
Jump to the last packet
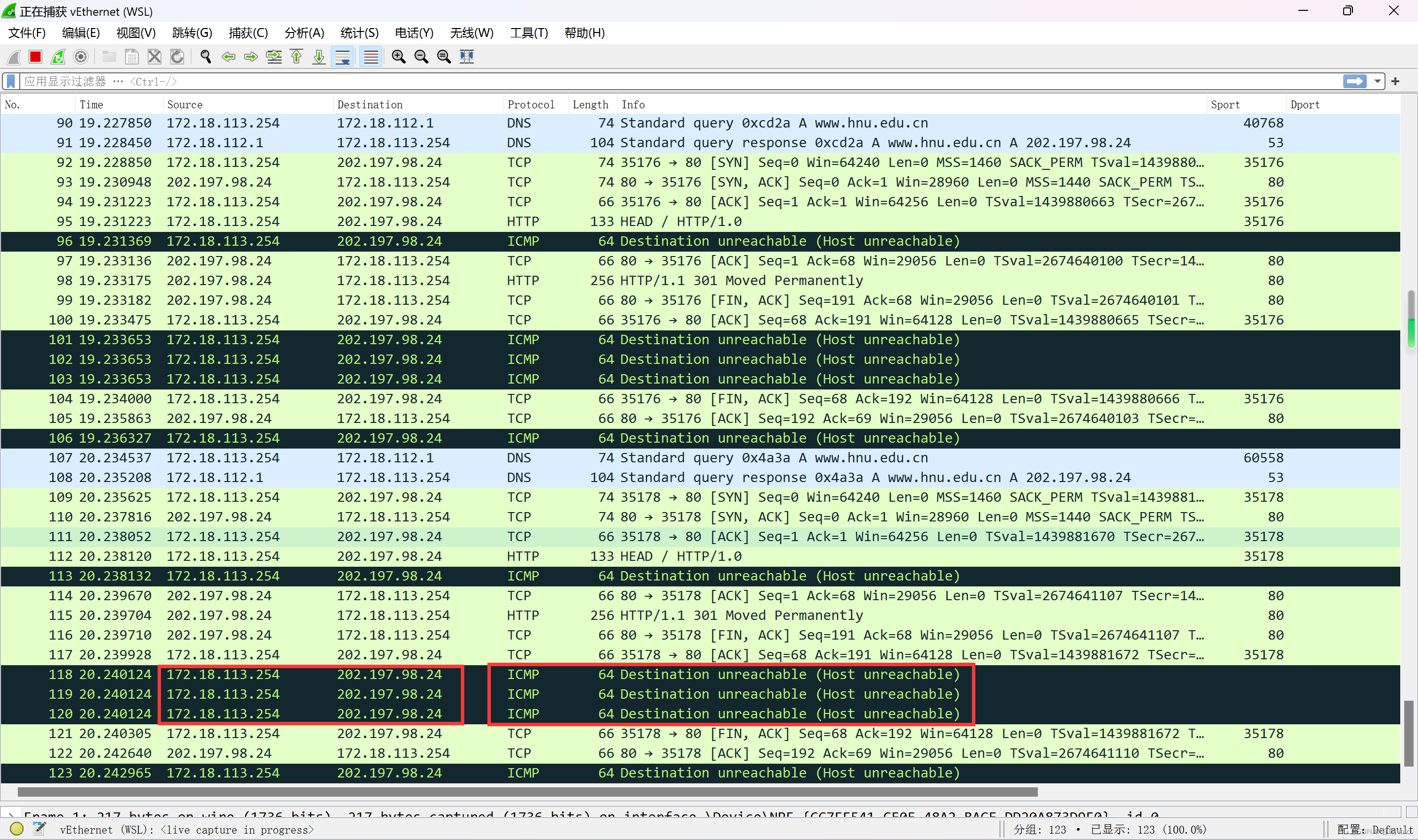[x=319, y=57]
